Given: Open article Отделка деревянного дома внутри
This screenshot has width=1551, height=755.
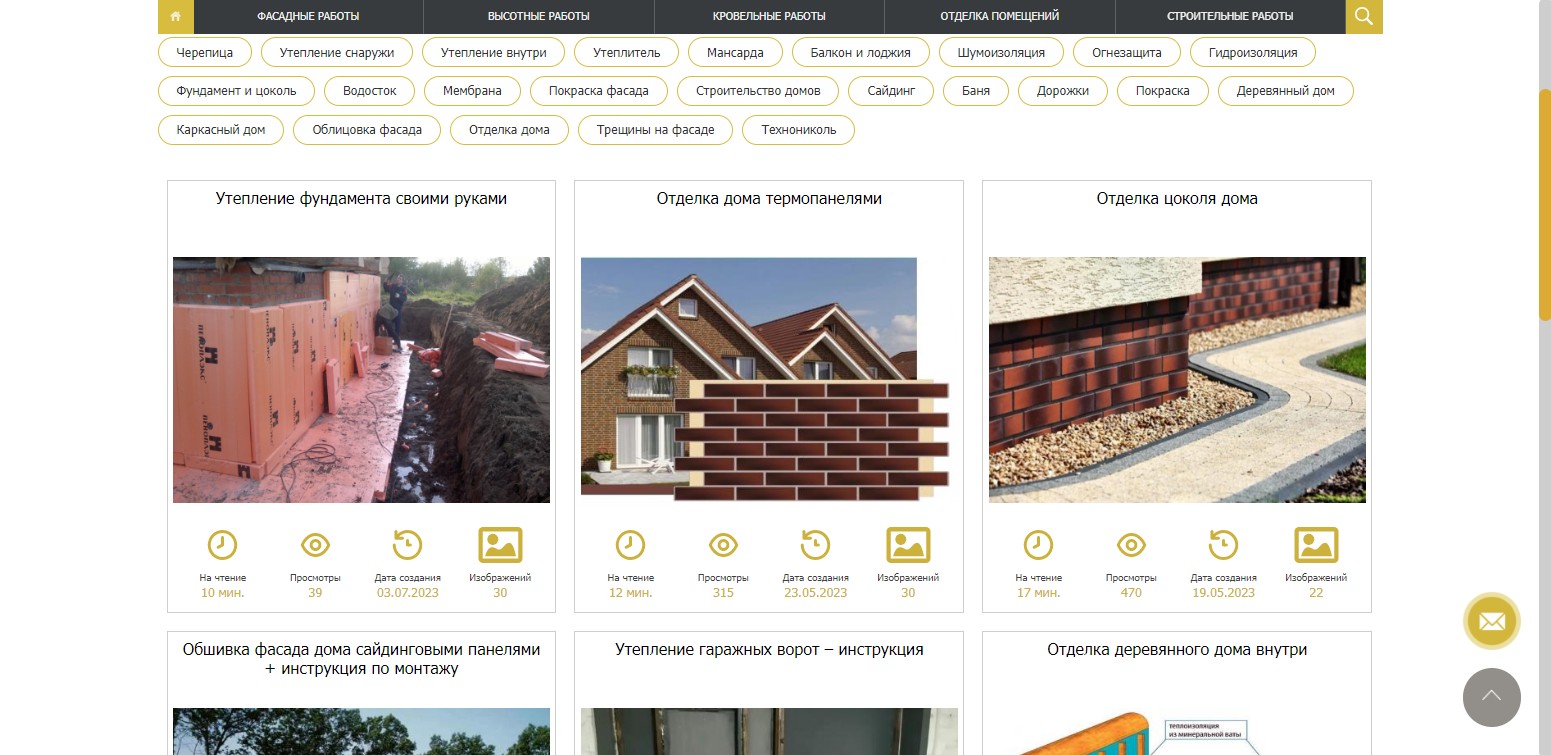Looking at the screenshot, I should pyautogui.click(x=1177, y=650).
